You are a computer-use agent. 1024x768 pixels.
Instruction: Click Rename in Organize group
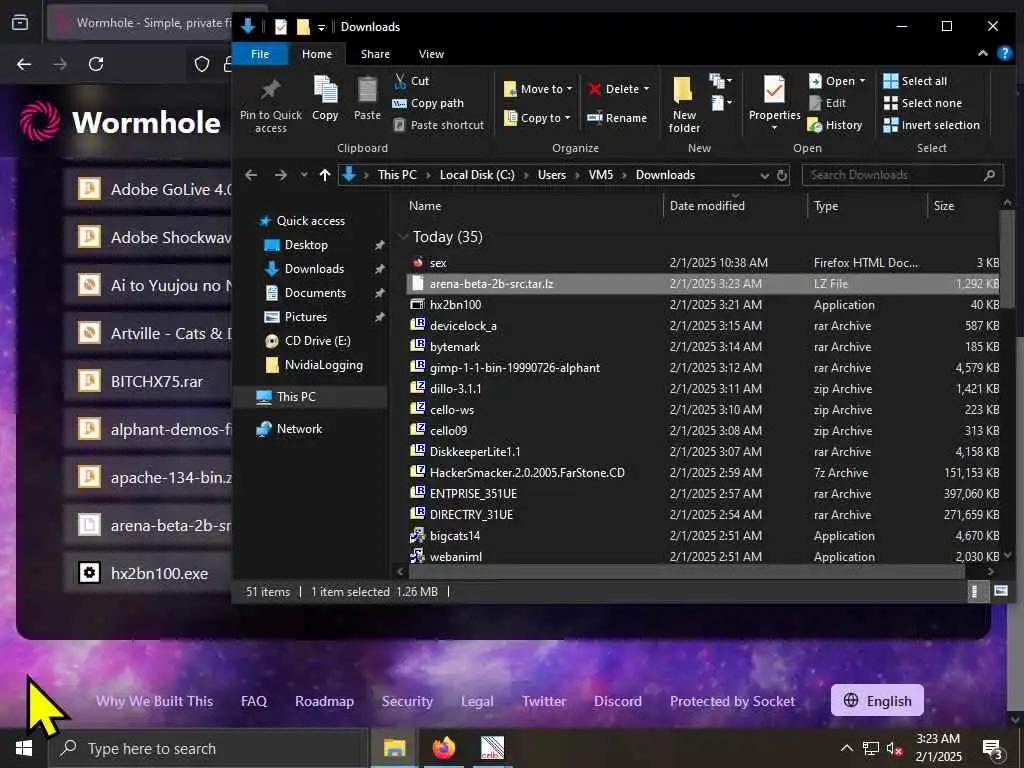pos(617,118)
